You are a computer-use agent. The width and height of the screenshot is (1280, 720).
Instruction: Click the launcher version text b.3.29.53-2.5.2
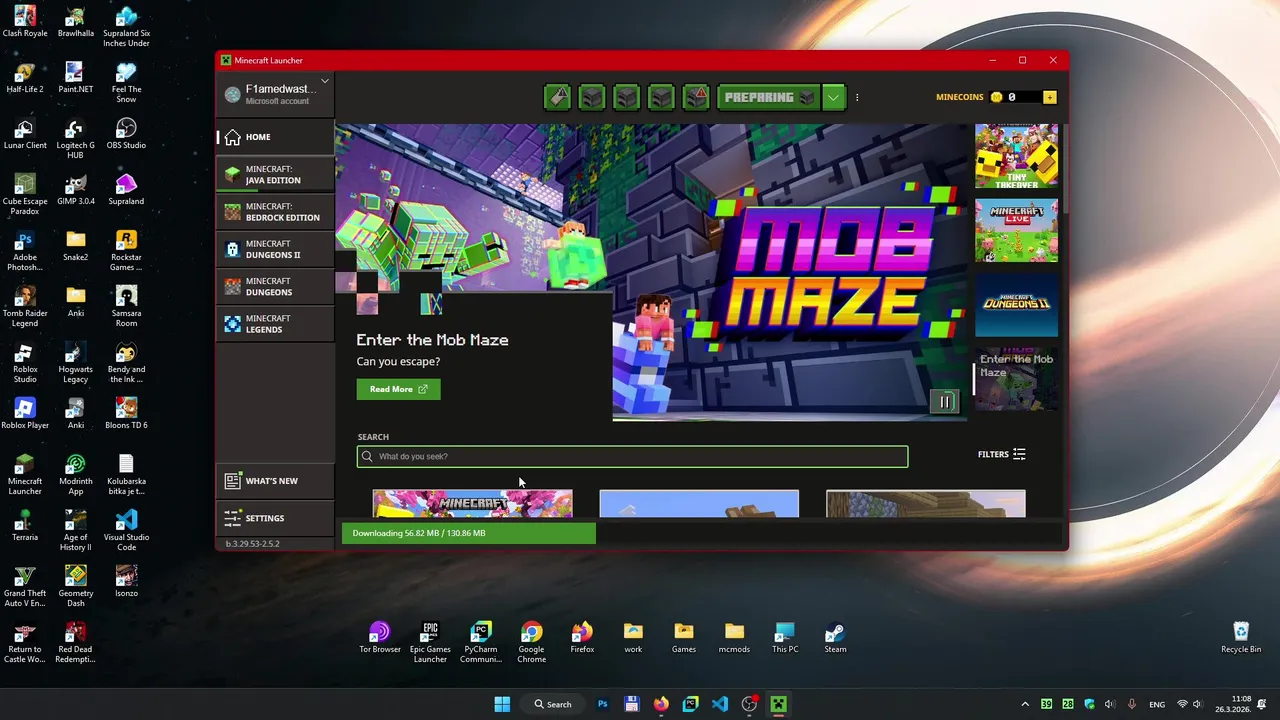tap(253, 544)
